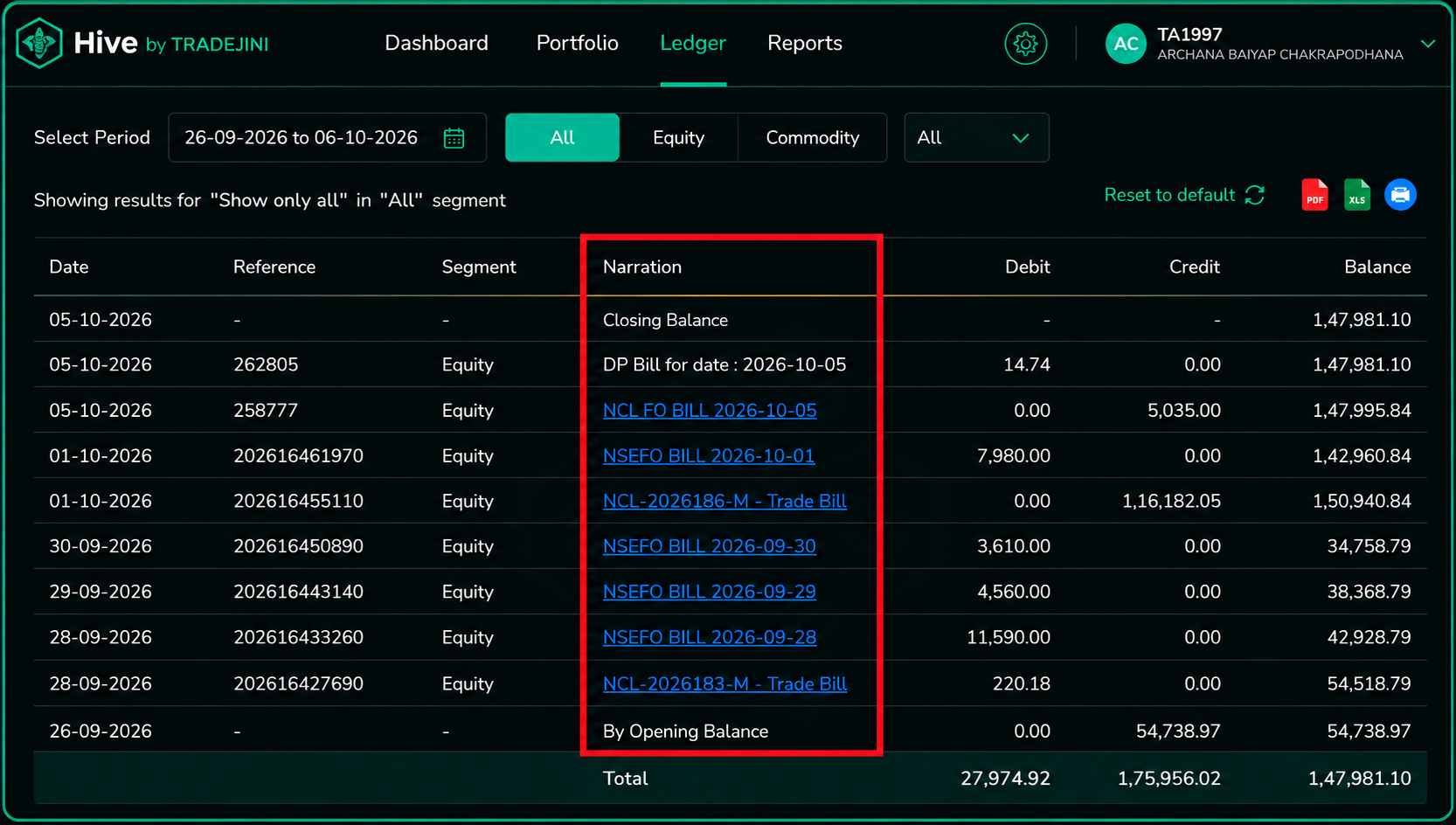Click account ID TA1997

coord(1189,34)
